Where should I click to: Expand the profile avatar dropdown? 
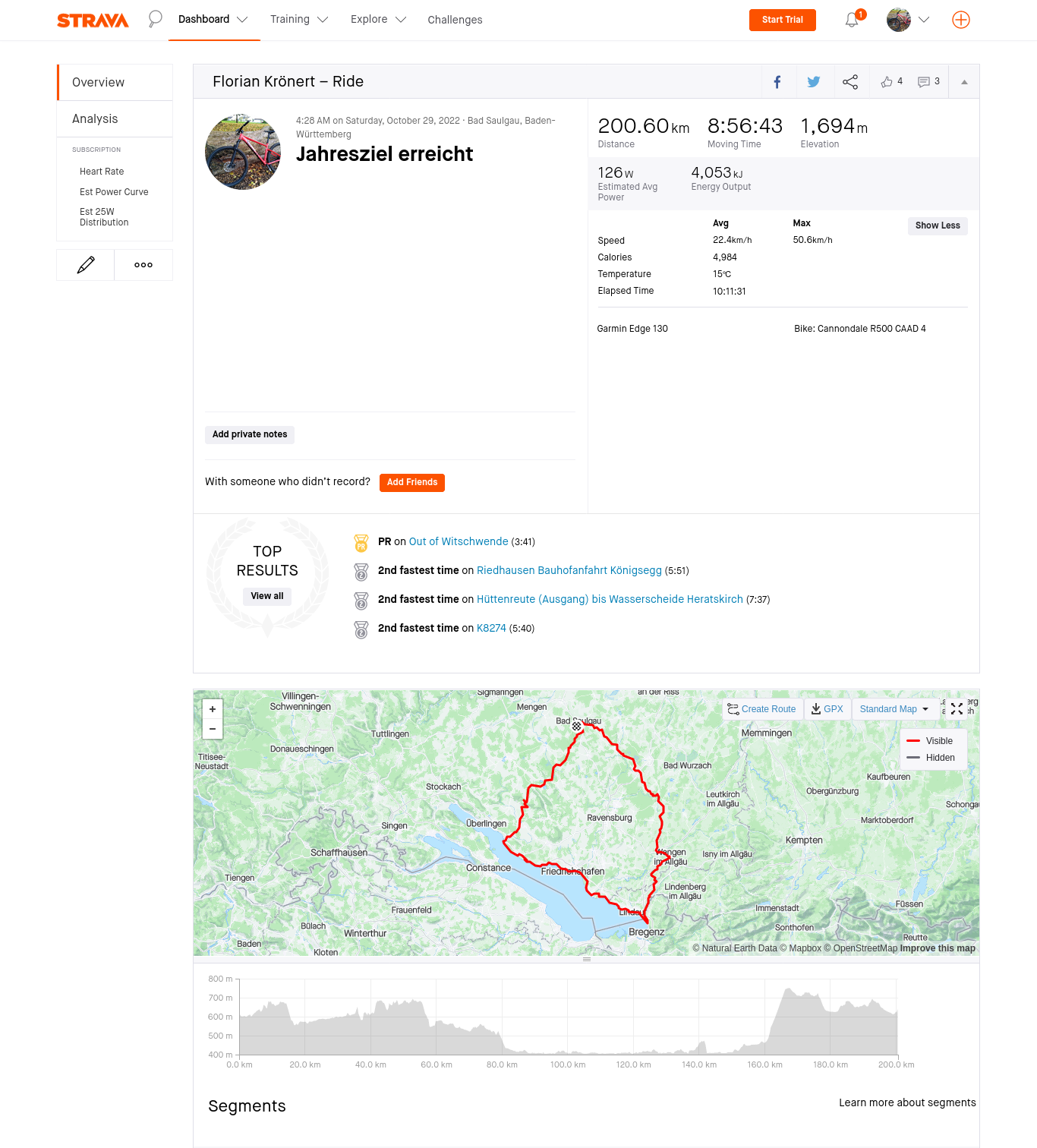click(909, 20)
